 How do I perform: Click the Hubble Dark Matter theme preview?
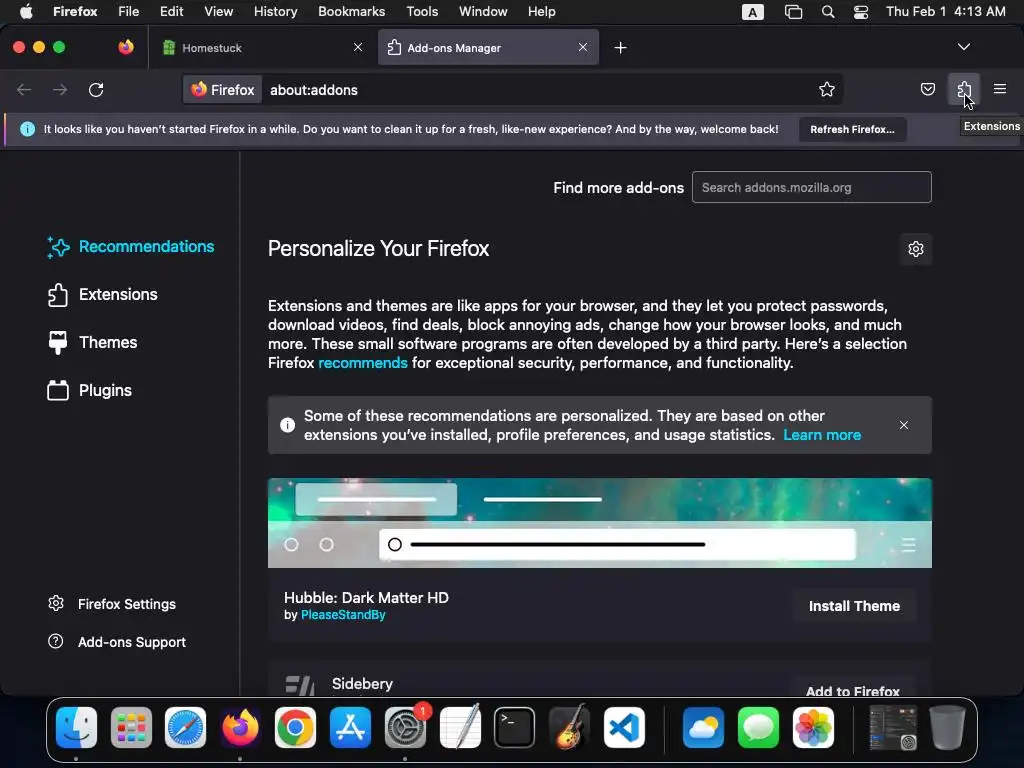click(600, 523)
